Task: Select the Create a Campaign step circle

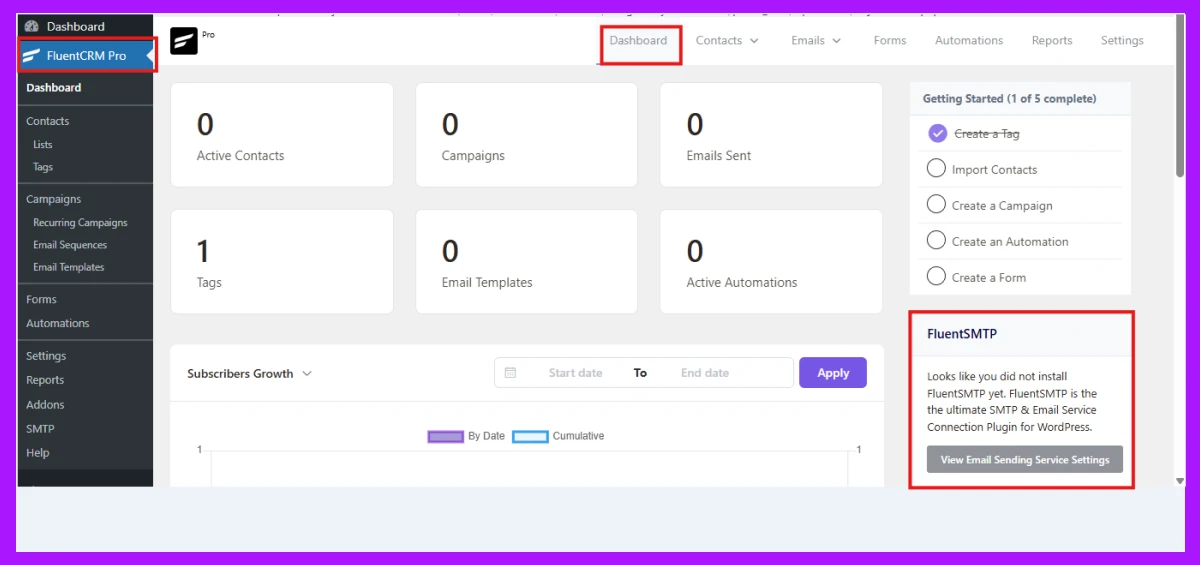Action: pyautogui.click(x=936, y=205)
